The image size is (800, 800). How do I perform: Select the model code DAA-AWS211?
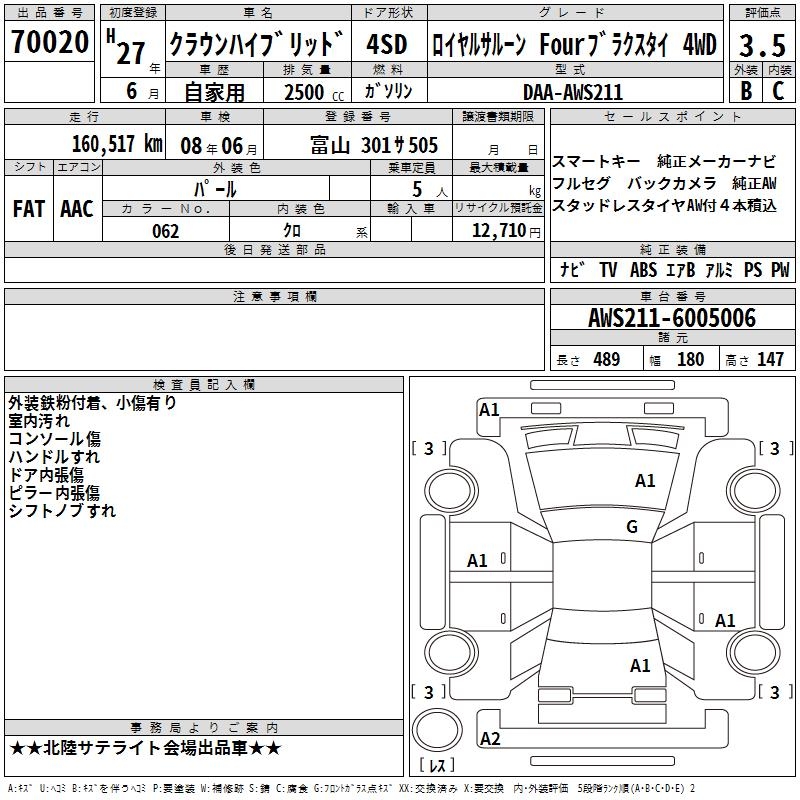pos(573,92)
